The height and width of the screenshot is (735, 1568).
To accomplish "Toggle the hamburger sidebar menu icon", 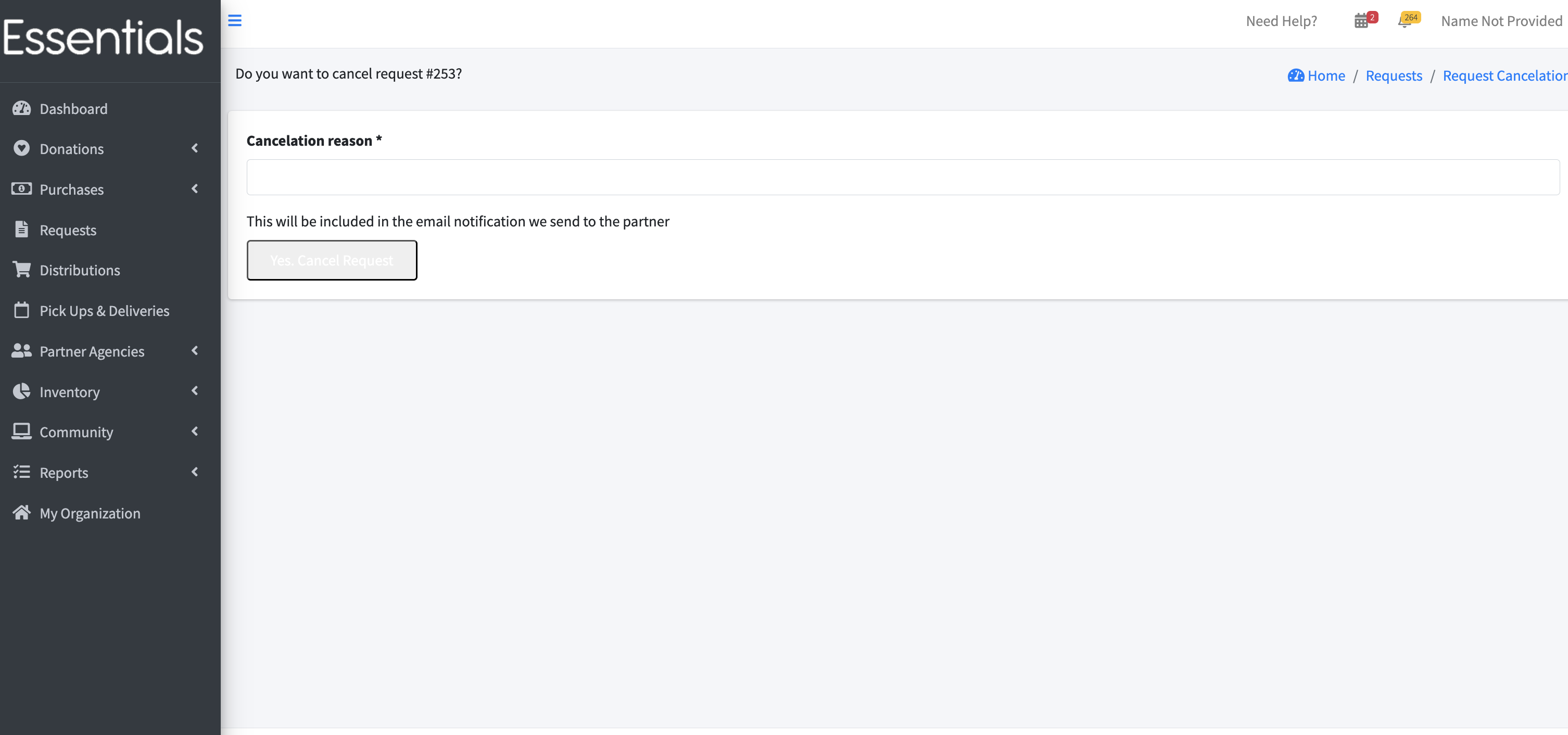I will click(235, 21).
